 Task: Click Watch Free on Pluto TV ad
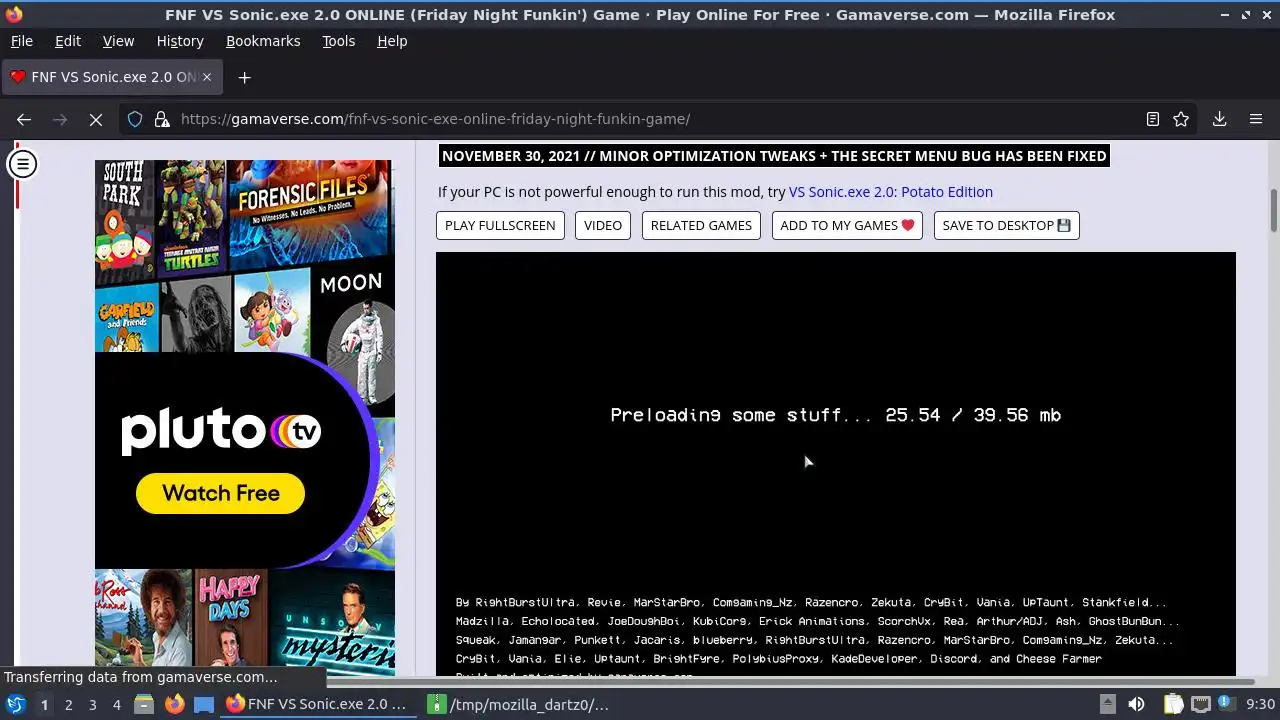point(220,493)
